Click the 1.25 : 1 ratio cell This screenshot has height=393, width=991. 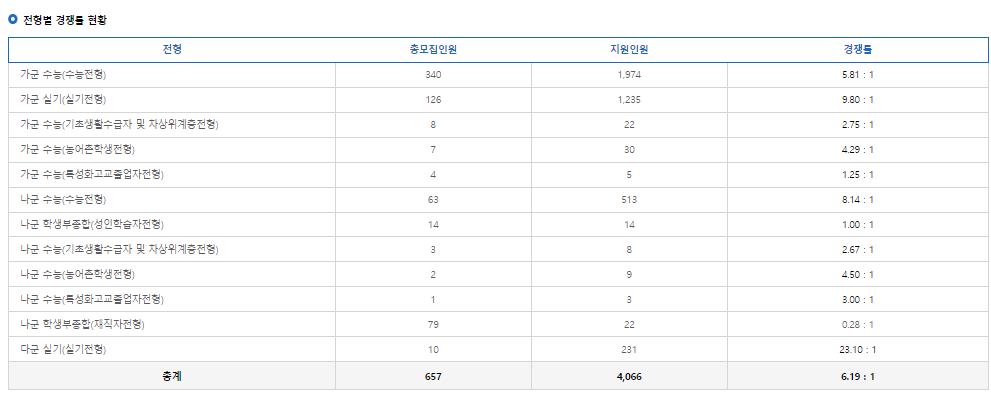(x=858, y=175)
